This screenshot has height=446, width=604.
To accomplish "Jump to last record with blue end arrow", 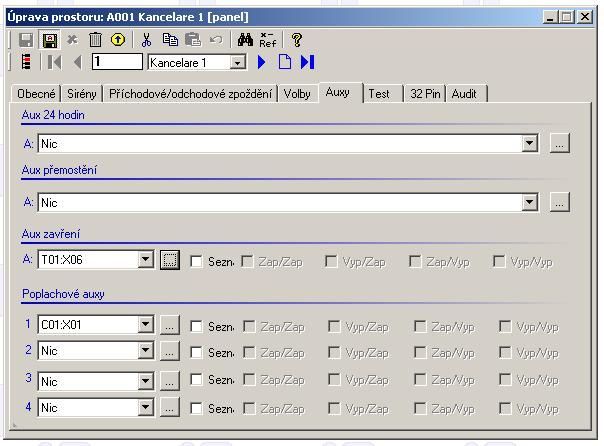I will pos(307,62).
